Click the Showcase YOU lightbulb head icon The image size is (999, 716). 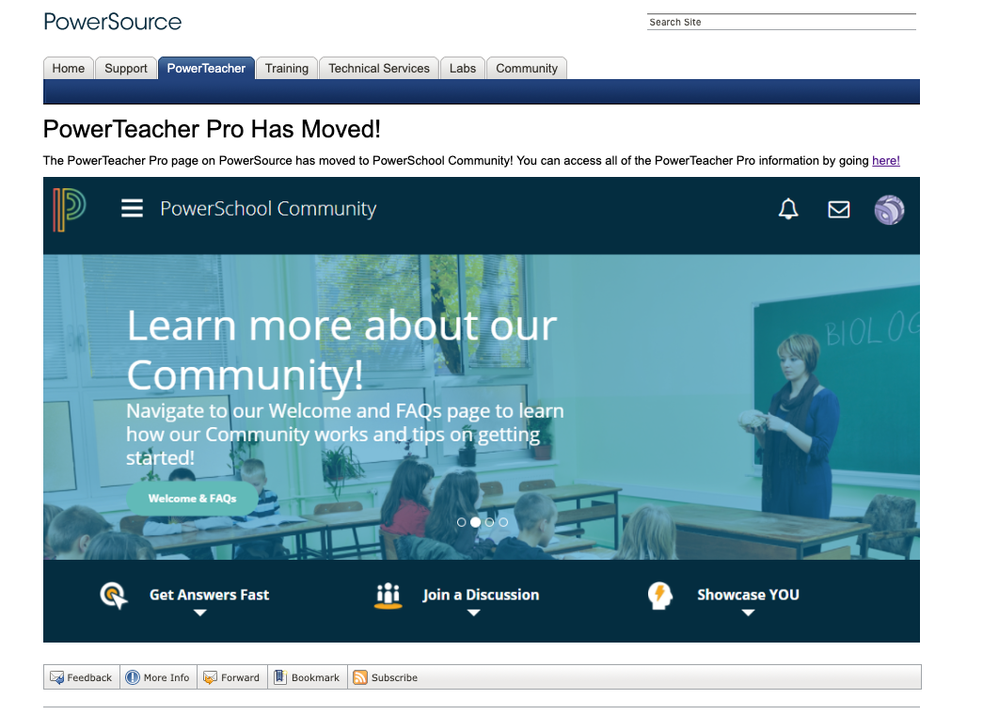pyautogui.click(x=660, y=596)
